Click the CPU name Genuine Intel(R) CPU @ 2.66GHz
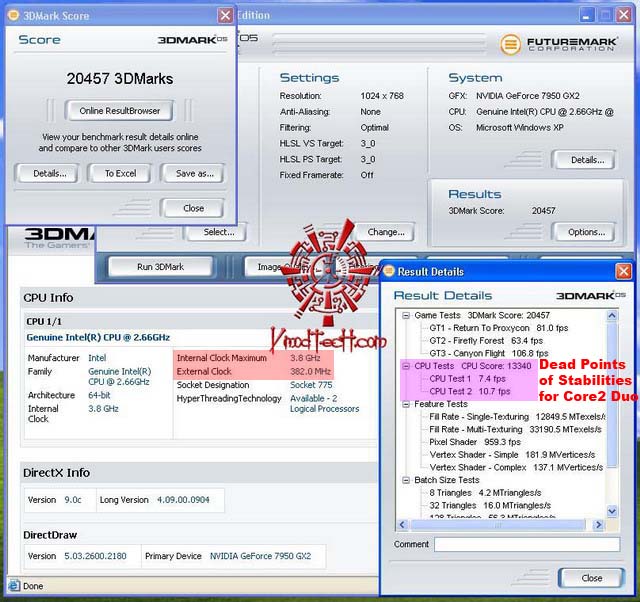The image size is (640, 602). [x=98, y=338]
